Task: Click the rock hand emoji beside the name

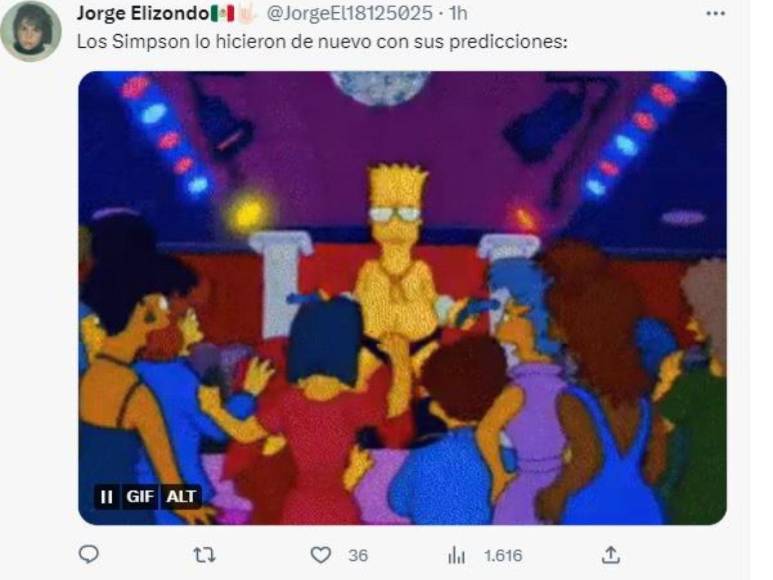Action: pos(246,13)
